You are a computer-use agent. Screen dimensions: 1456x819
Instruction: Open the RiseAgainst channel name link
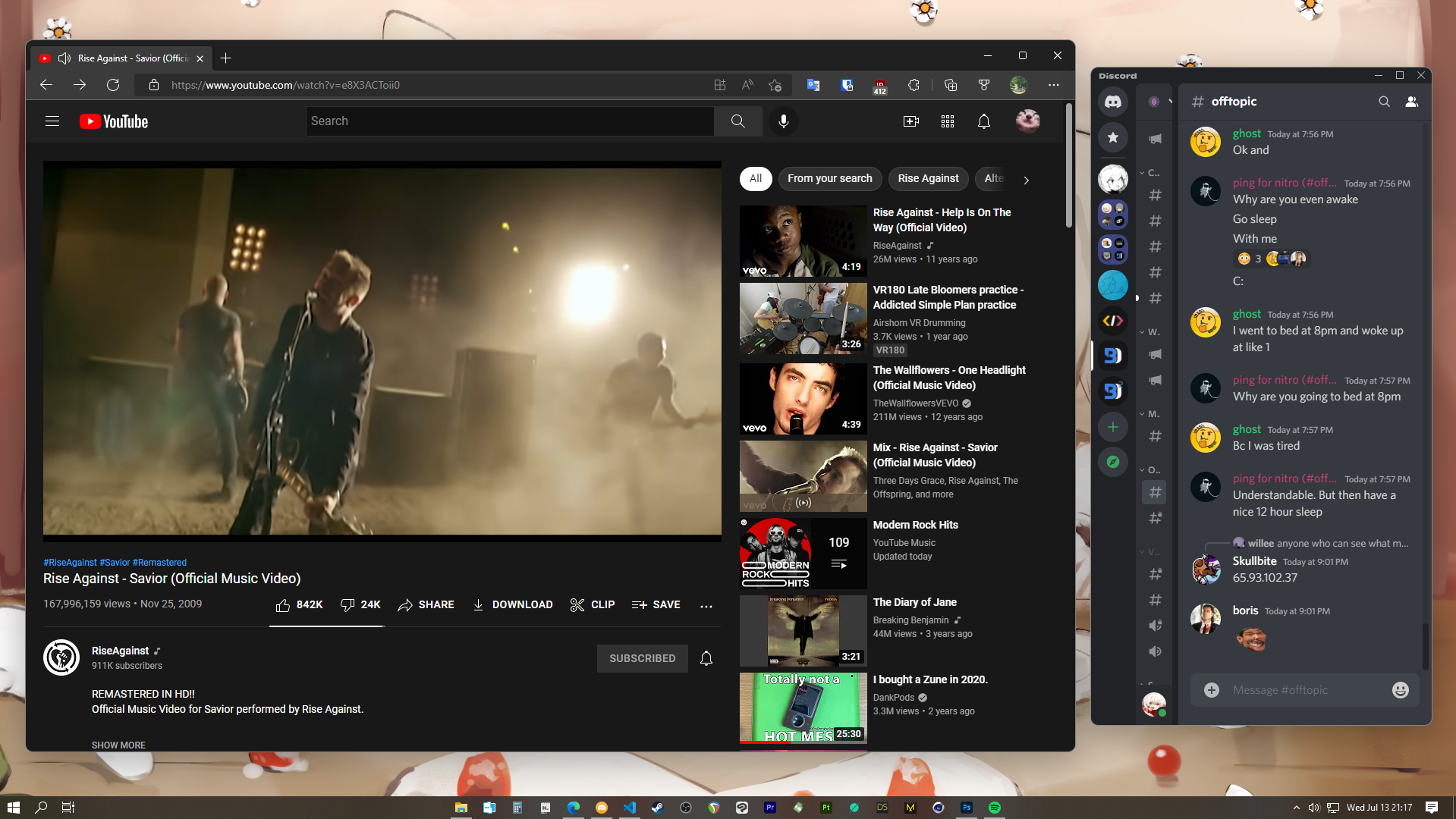[120, 651]
